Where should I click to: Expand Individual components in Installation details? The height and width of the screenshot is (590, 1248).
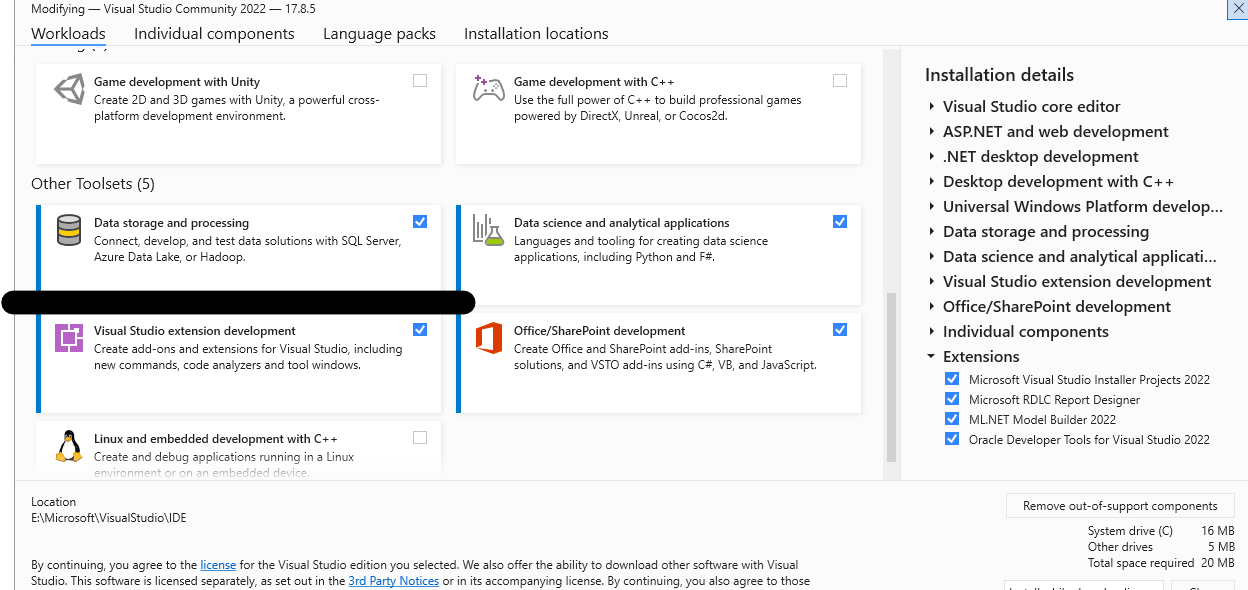(x=931, y=331)
